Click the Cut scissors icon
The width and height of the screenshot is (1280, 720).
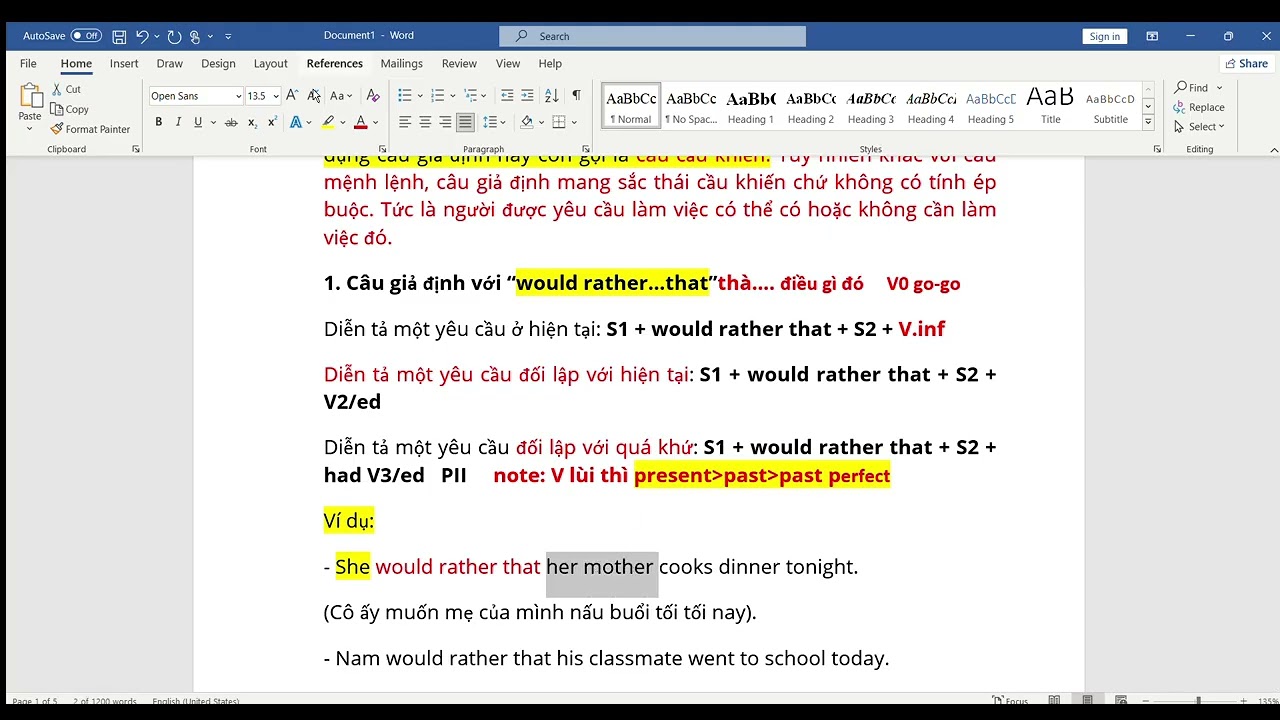[58, 89]
